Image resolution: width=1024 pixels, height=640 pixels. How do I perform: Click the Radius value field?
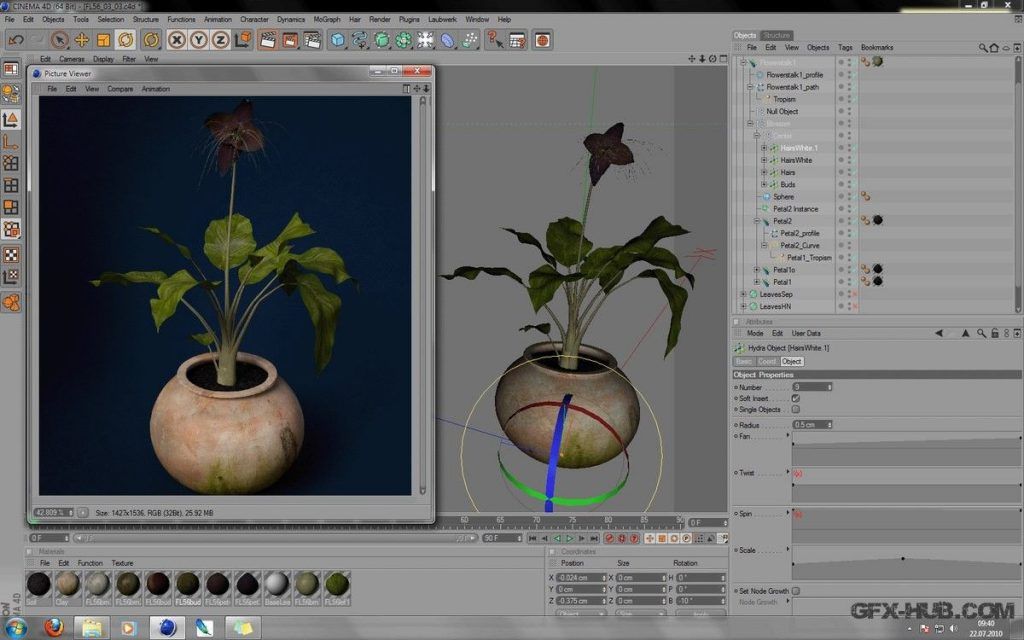tap(812, 424)
